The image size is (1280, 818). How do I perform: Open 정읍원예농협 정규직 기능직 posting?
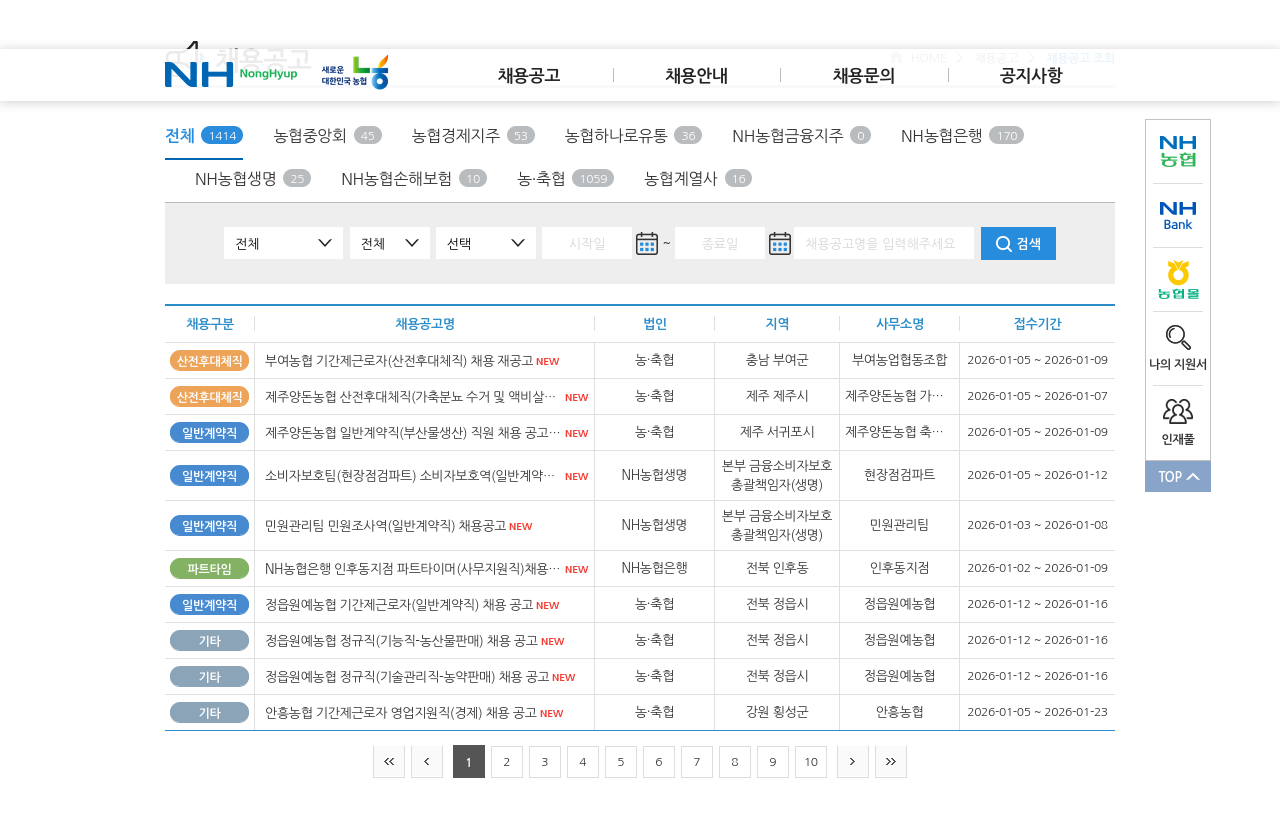[x=401, y=640]
